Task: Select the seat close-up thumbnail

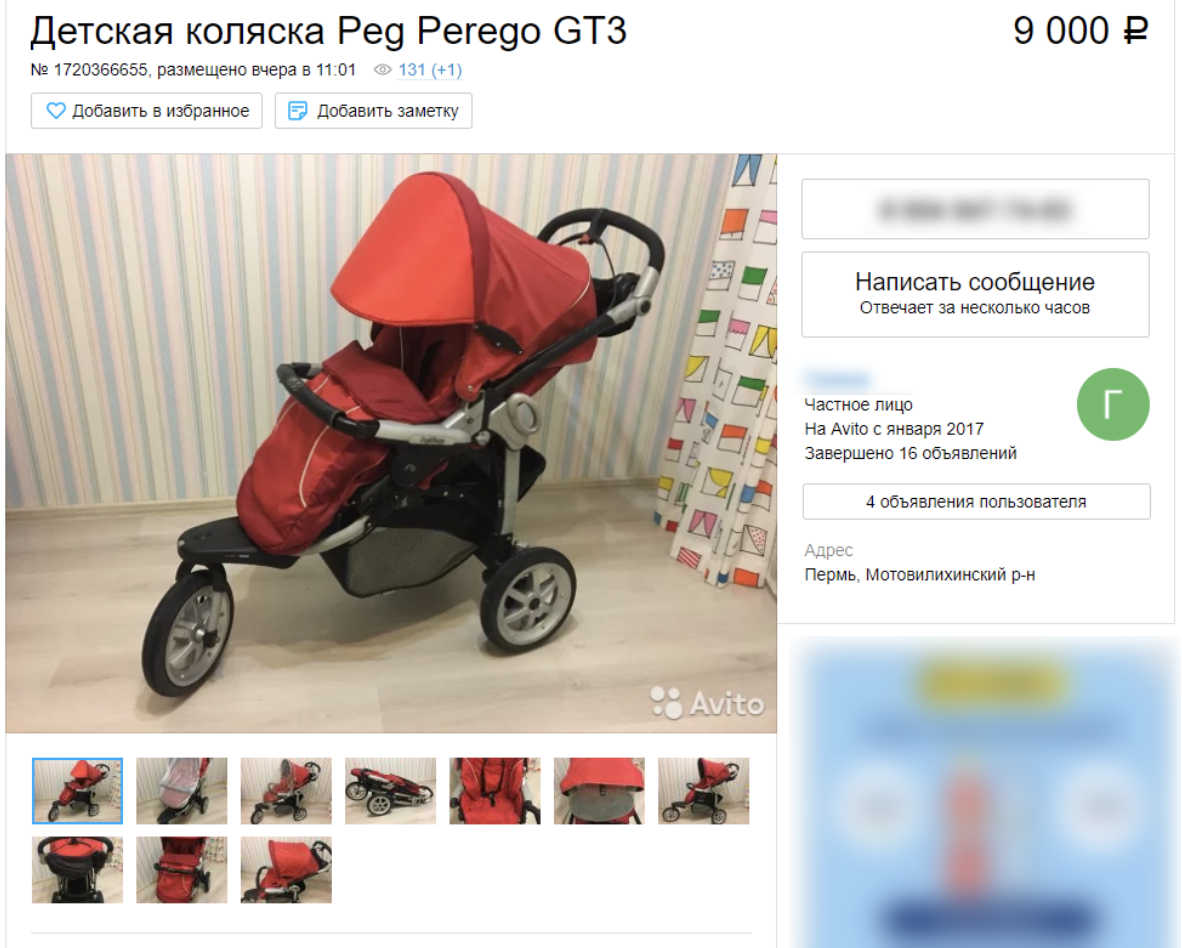Action: [495, 791]
